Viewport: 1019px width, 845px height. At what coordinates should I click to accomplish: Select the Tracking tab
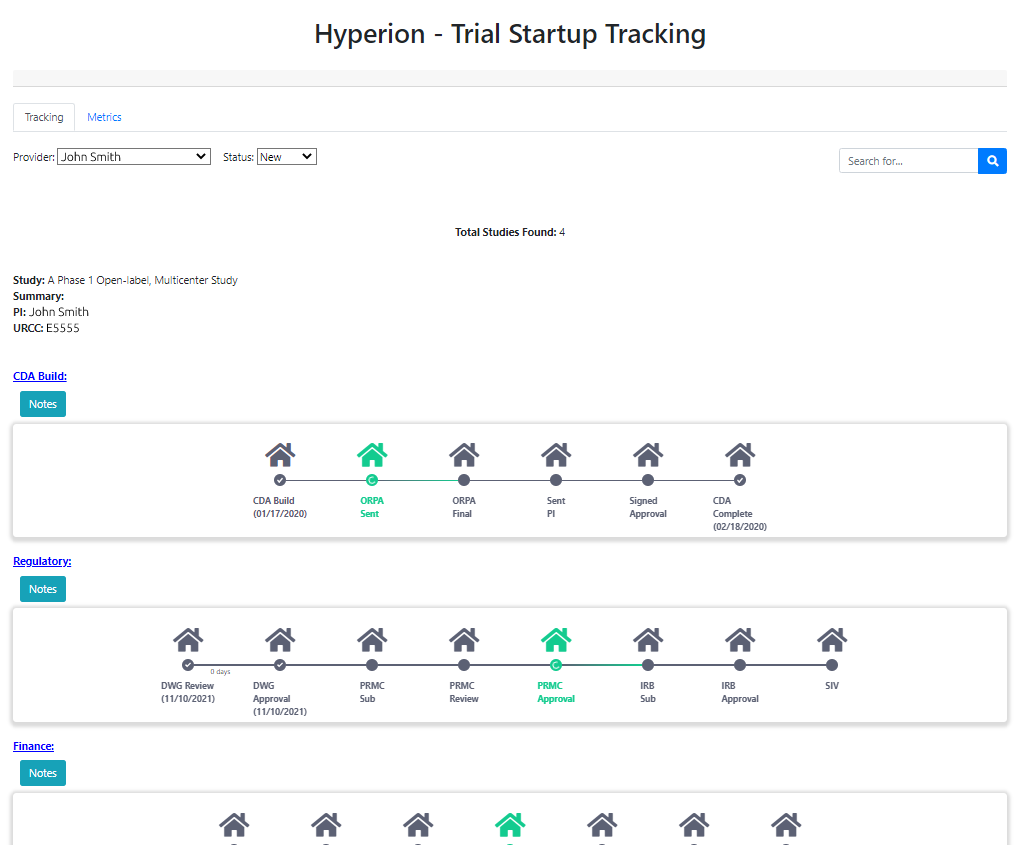(44, 117)
